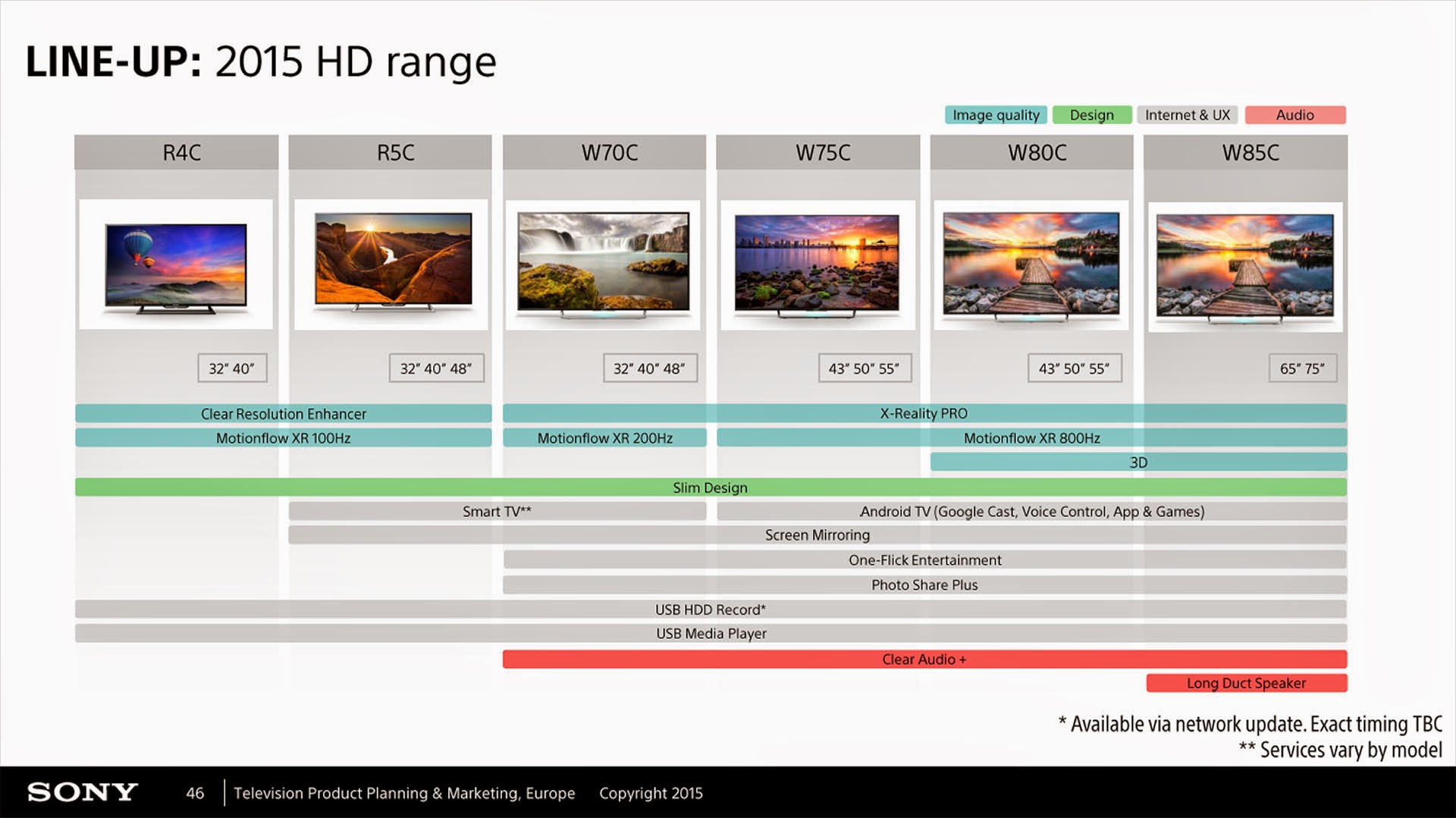
Task: Click the R4C 32" 40" size box
Action: (231, 368)
